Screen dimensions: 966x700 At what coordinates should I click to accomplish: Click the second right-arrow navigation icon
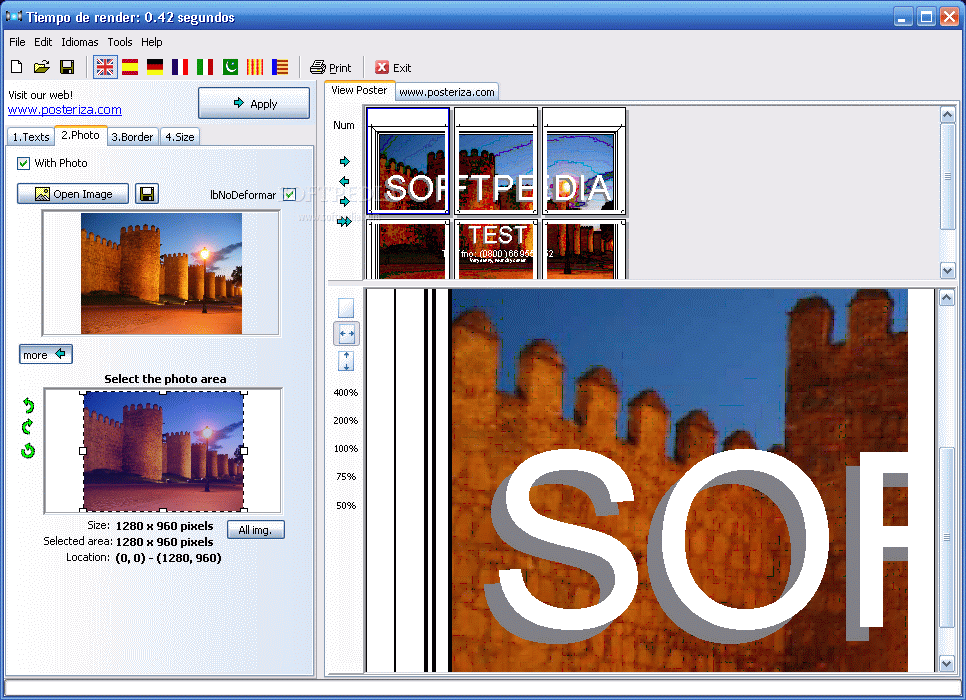coord(344,201)
